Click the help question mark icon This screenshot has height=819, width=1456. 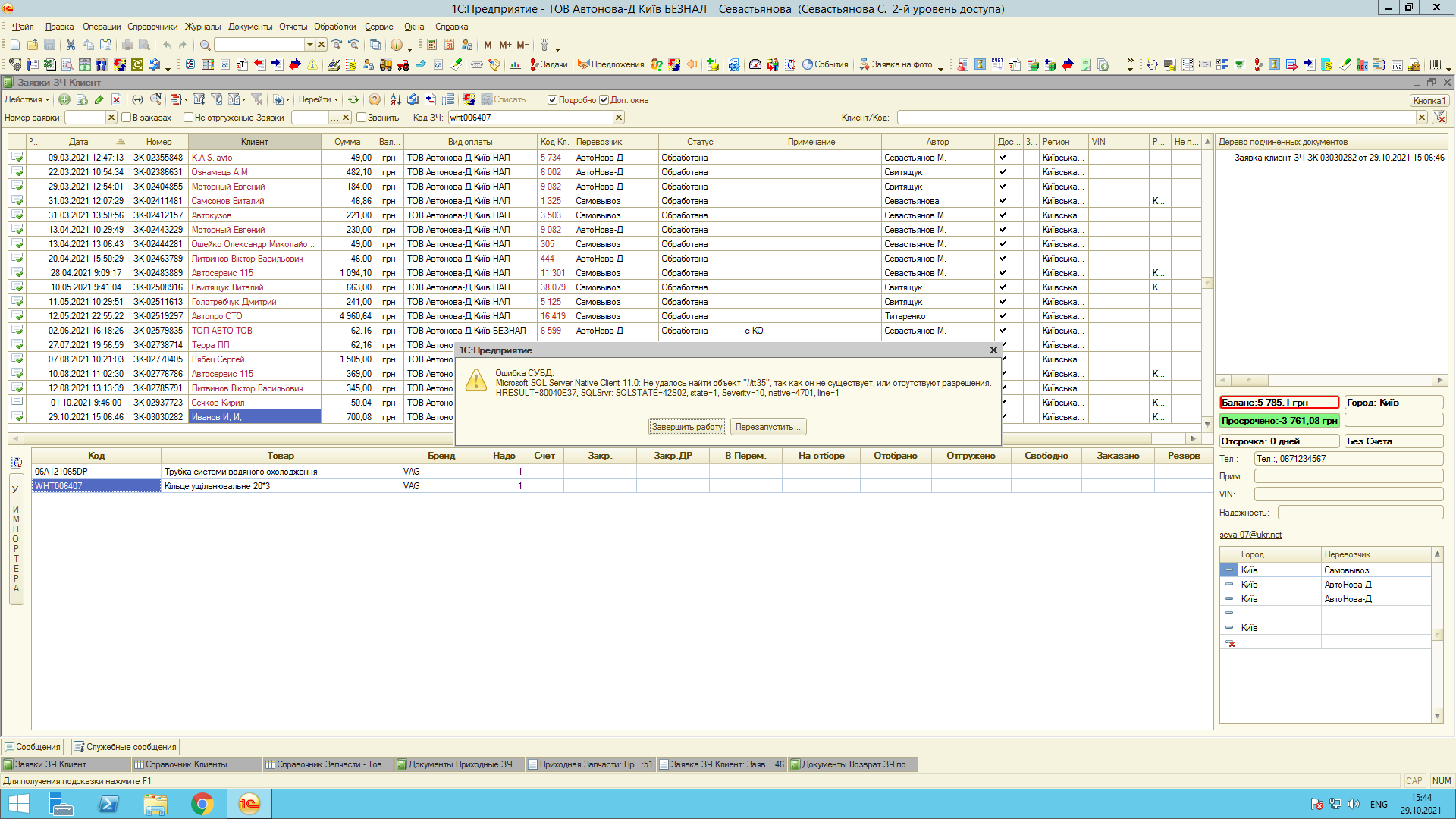coord(375,100)
